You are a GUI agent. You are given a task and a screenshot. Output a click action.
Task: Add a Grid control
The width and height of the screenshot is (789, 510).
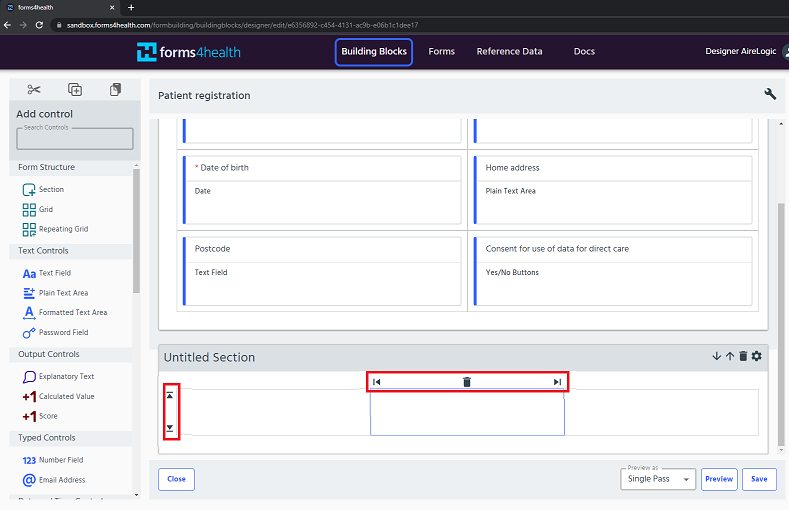(x=38, y=209)
